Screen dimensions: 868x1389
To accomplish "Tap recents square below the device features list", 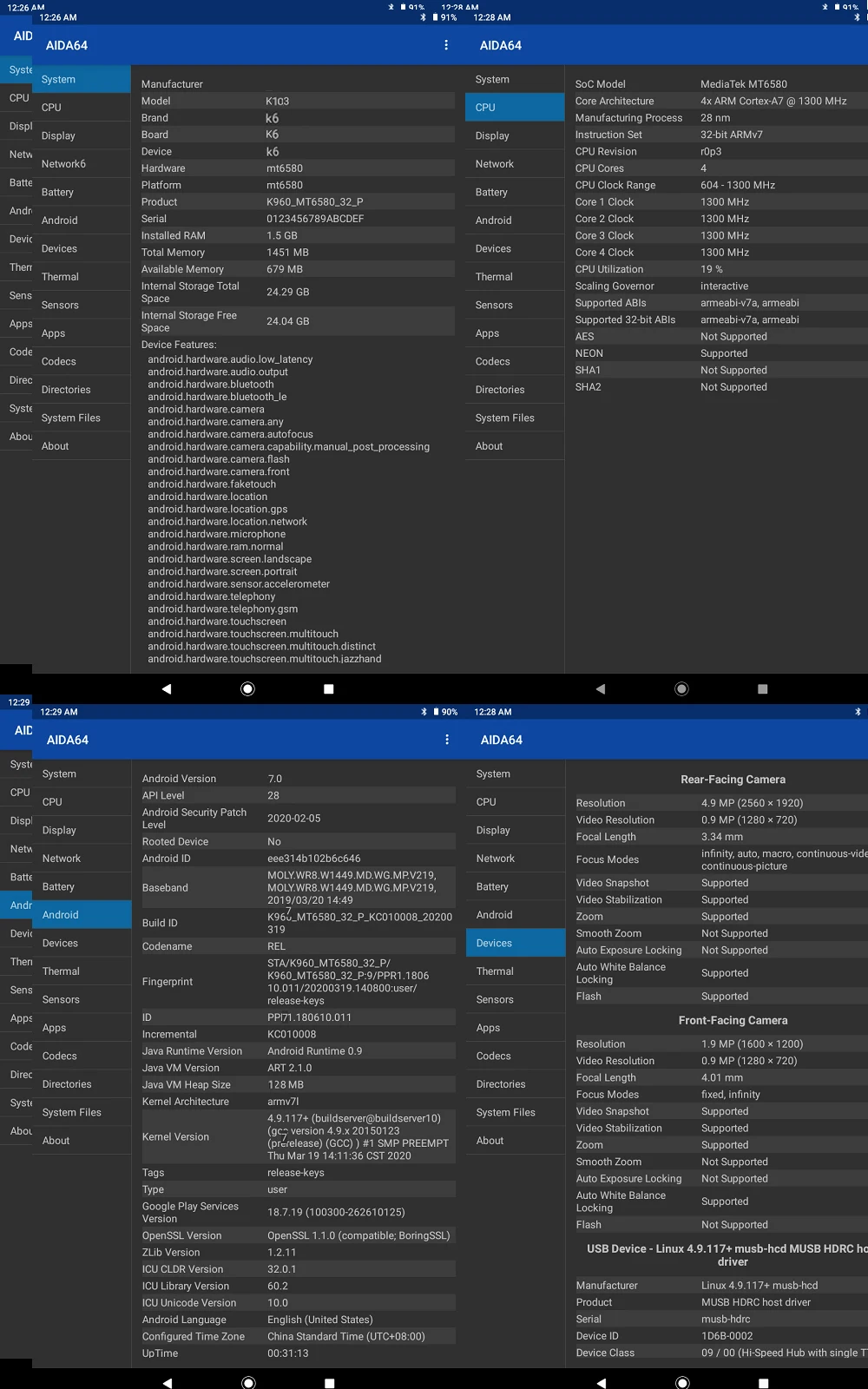I will tap(328, 688).
